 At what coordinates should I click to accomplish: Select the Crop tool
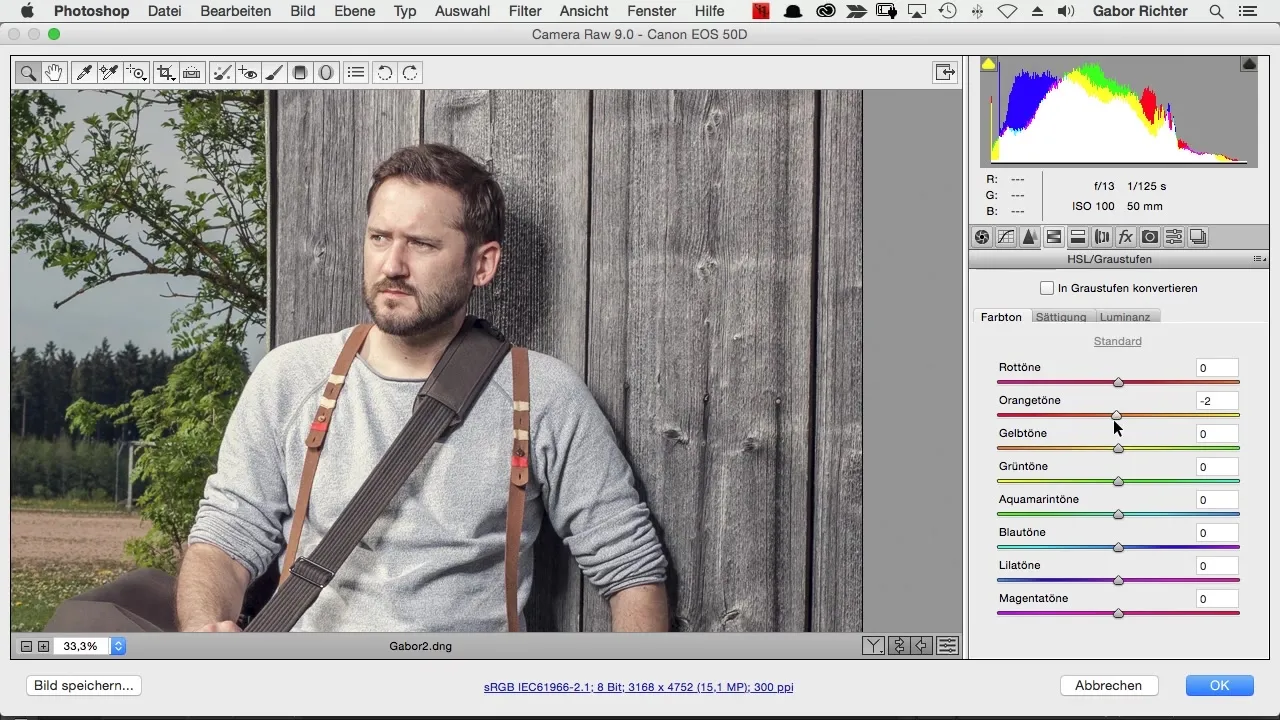point(165,73)
